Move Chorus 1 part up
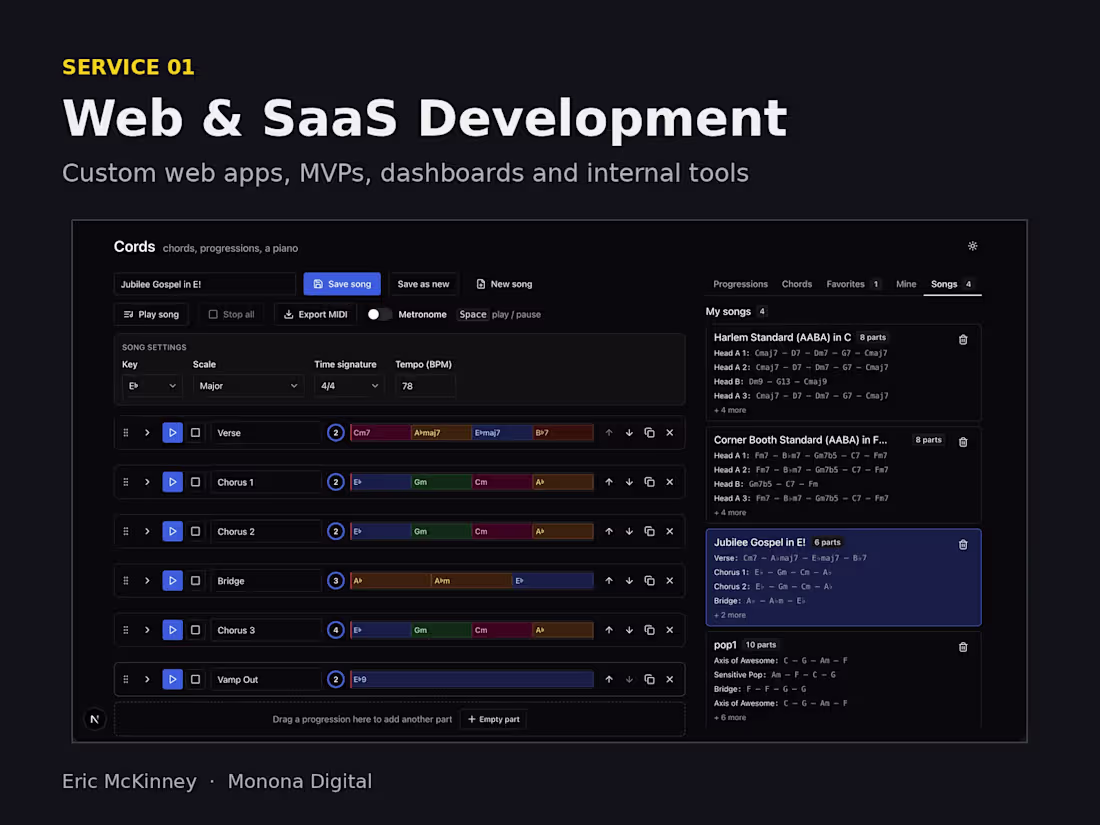 pyautogui.click(x=609, y=482)
